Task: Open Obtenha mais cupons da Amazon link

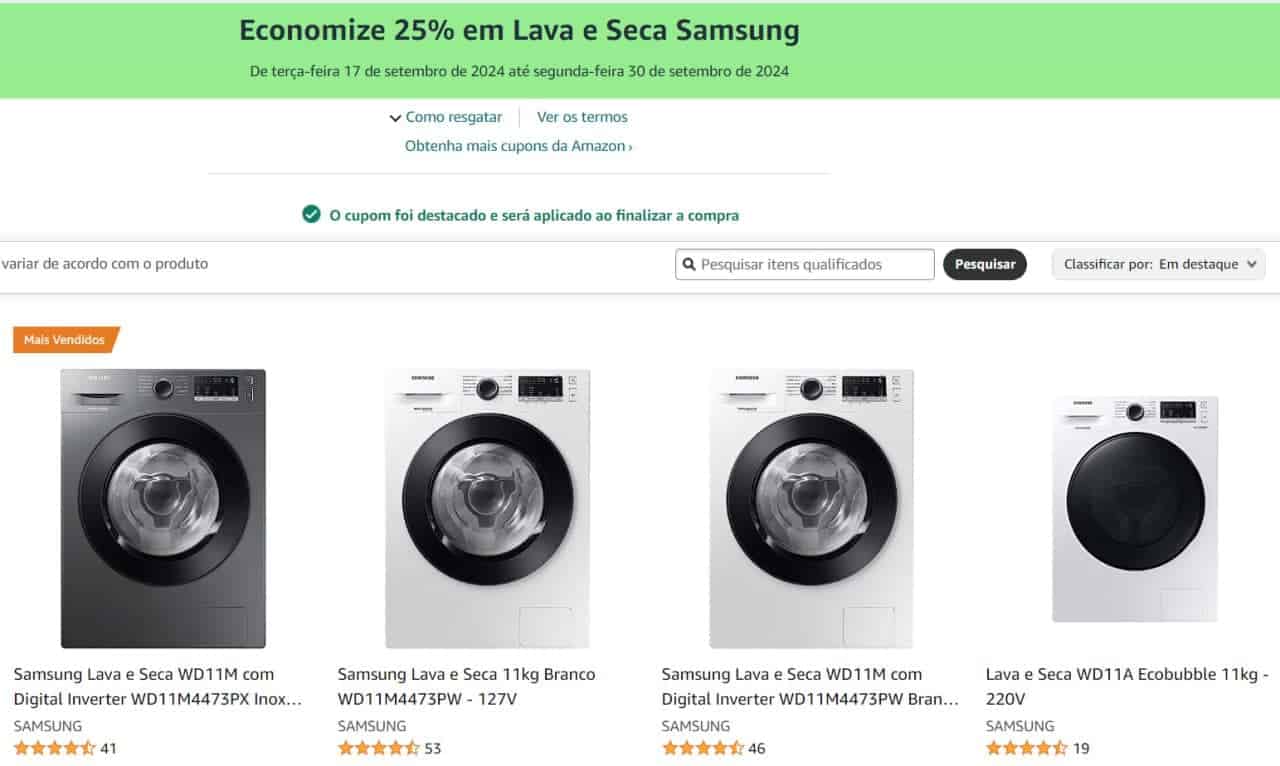Action: pos(518,146)
